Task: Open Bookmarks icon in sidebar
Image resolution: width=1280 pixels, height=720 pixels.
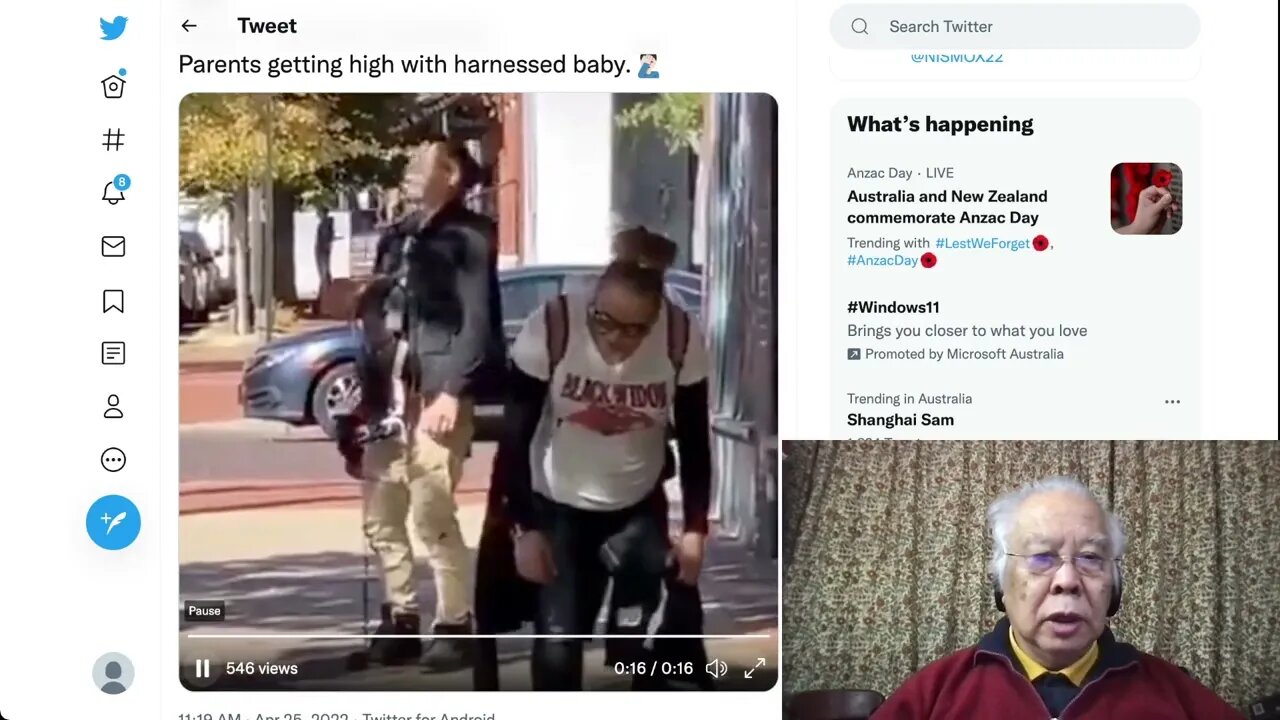Action: click(x=113, y=301)
